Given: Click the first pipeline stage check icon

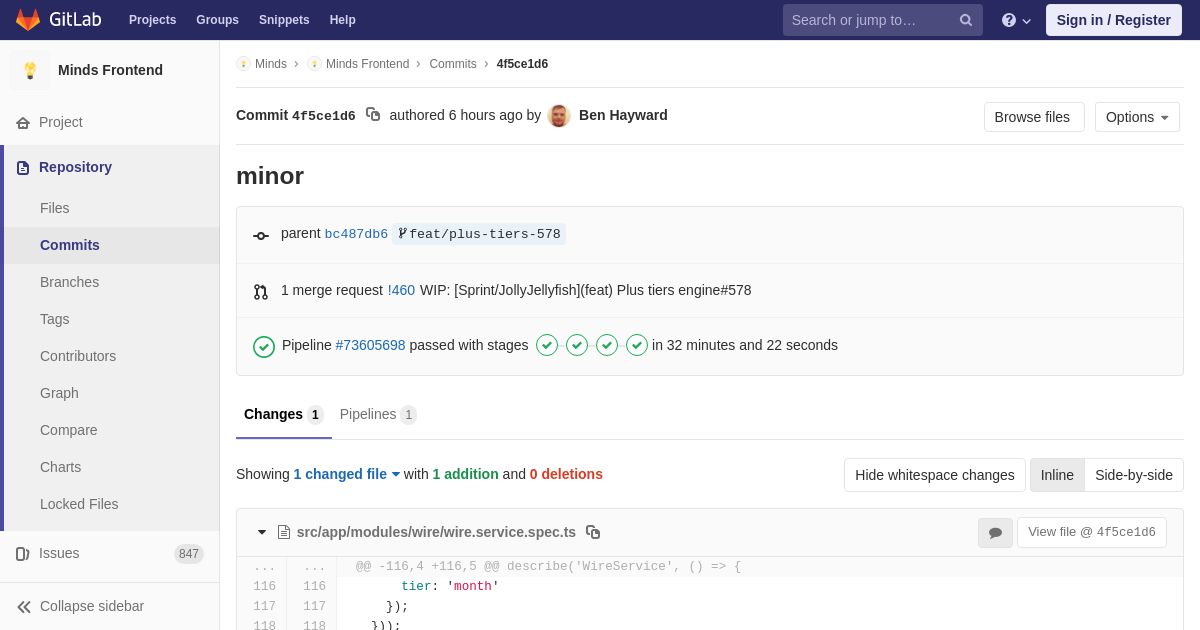Looking at the screenshot, I should [547, 345].
